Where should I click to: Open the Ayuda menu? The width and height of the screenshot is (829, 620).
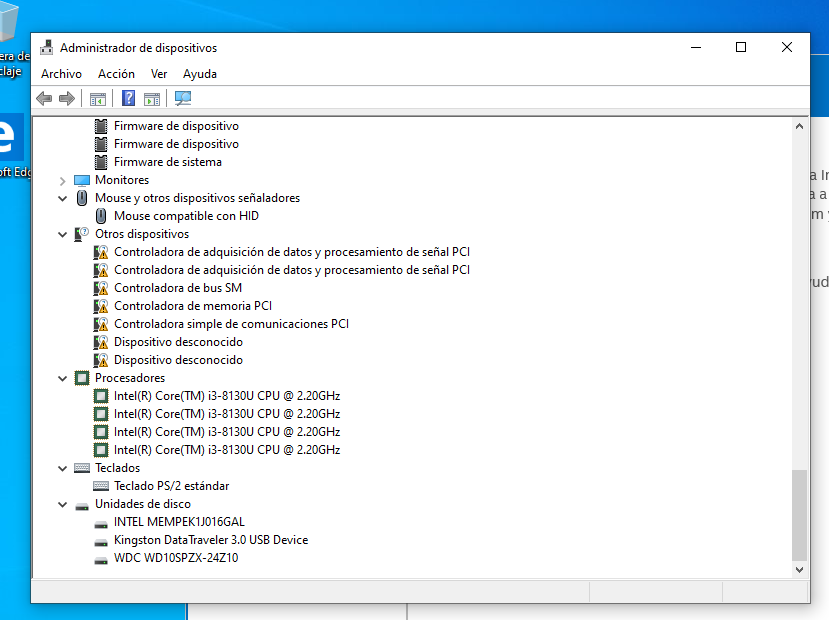tap(200, 74)
